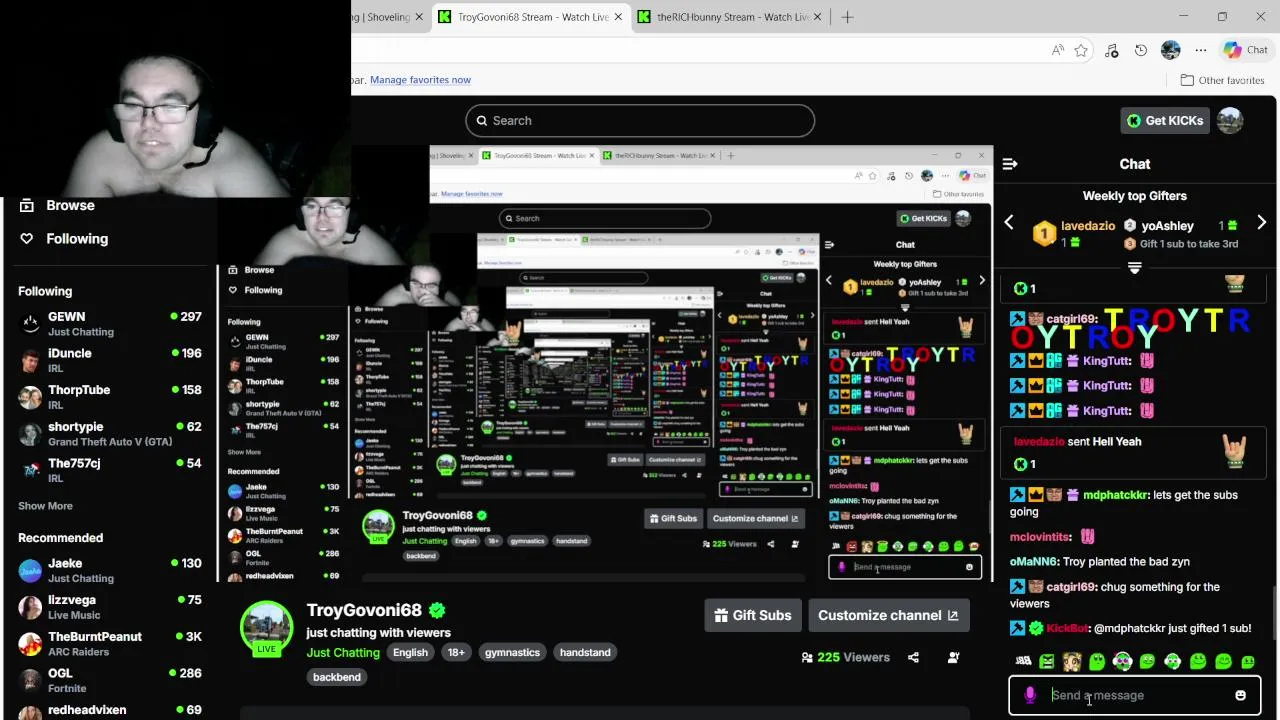Insert the first quick emote in chat

click(x=1023, y=661)
